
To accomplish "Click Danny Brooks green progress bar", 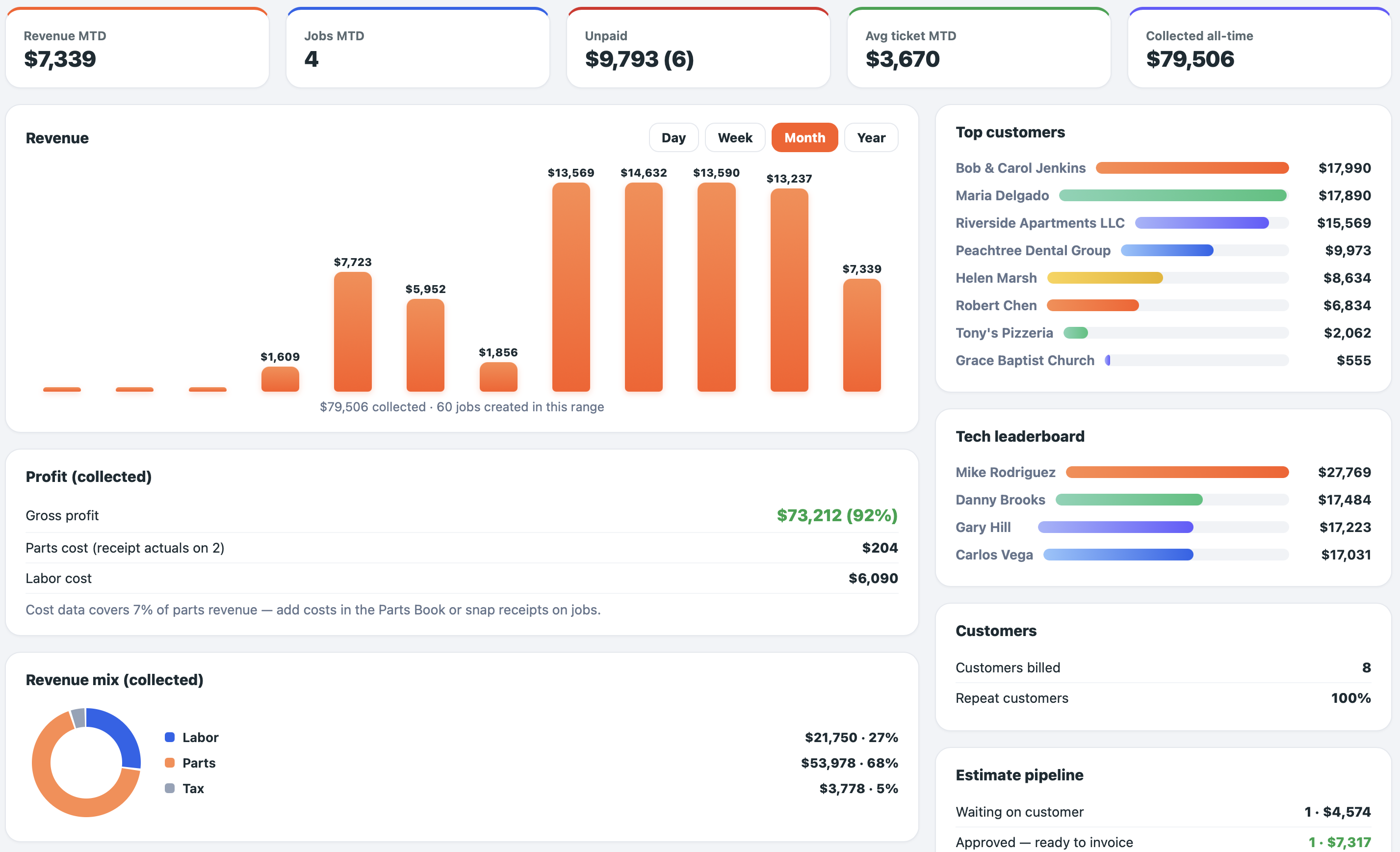I will tap(1128, 500).
